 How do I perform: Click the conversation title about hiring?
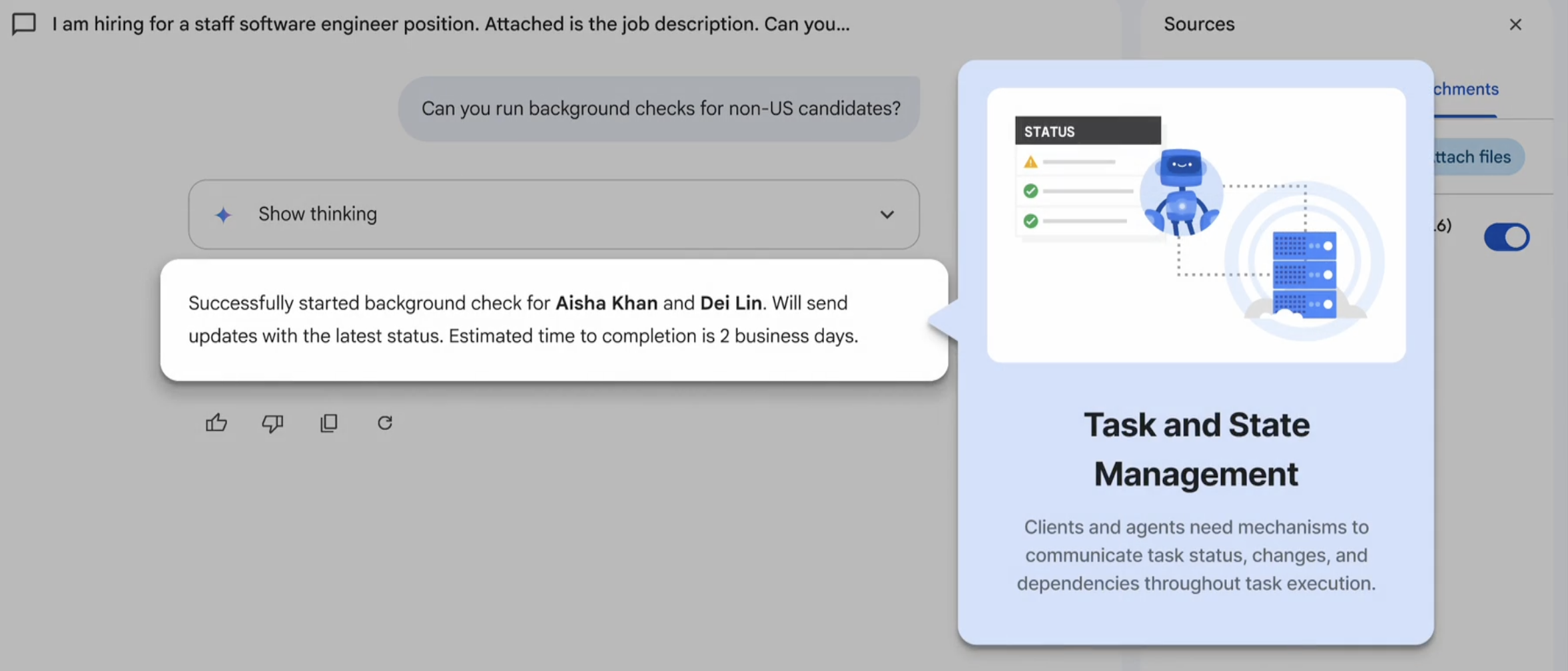click(x=451, y=24)
